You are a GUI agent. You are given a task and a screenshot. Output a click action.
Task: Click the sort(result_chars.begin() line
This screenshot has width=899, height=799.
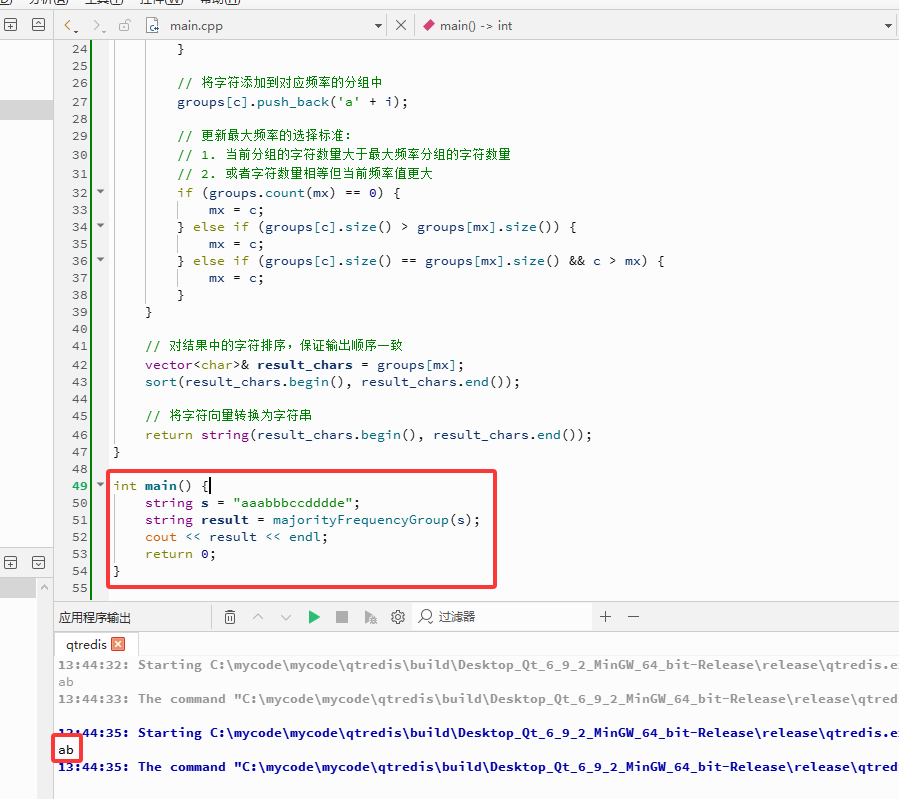click(x=332, y=382)
